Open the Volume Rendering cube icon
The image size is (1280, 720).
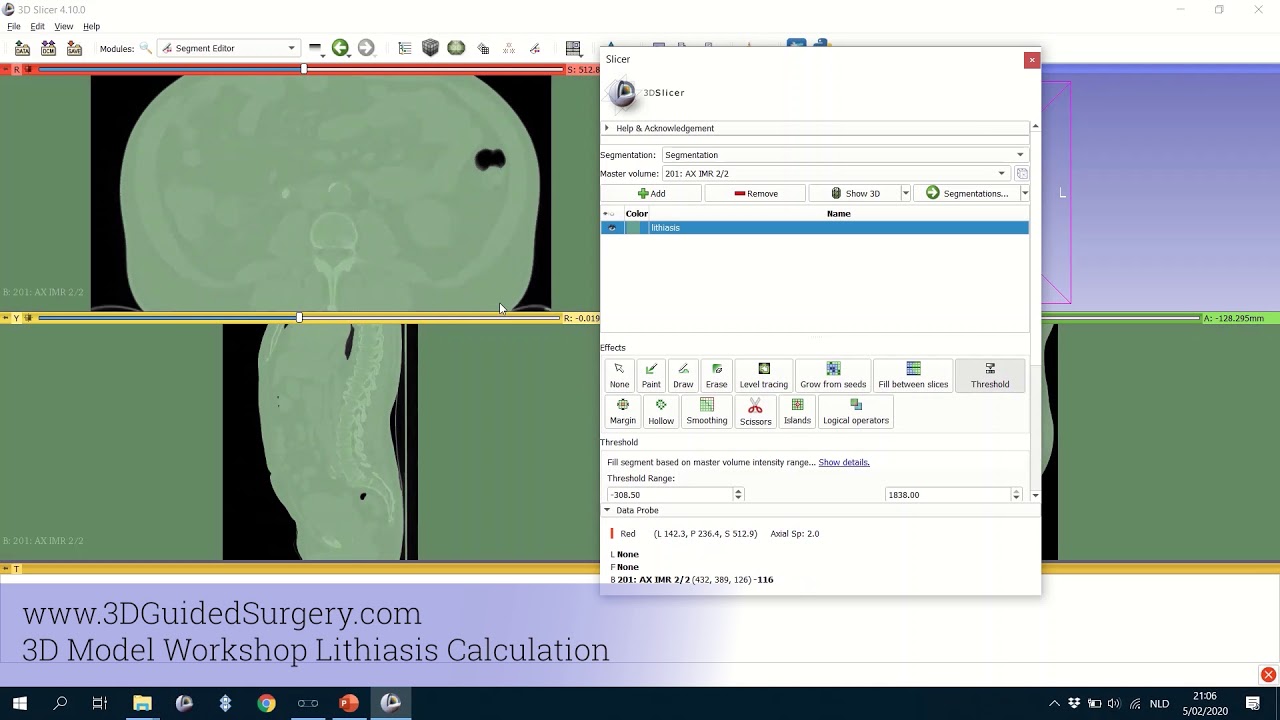pyautogui.click(x=430, y=48)
